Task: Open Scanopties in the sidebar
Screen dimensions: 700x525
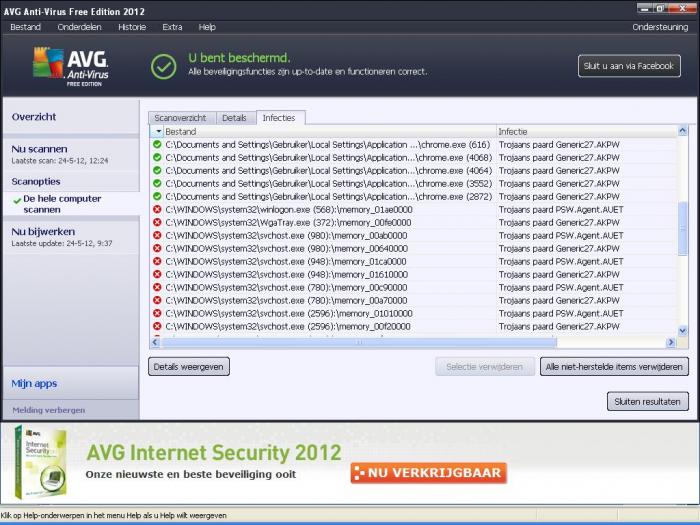Action: pos(36,182)
